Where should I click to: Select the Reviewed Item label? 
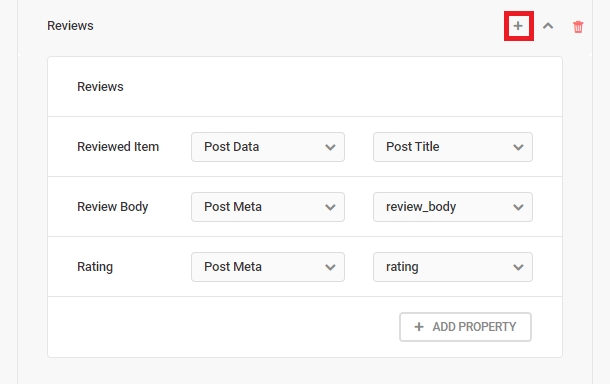point(118,147)
